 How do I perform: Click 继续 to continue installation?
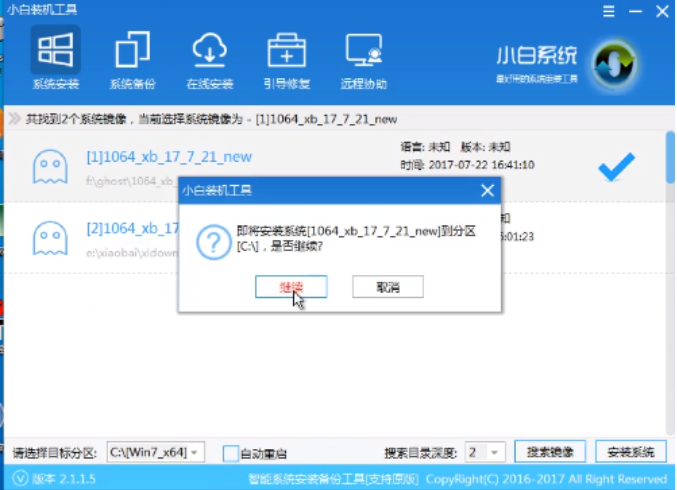290,287
